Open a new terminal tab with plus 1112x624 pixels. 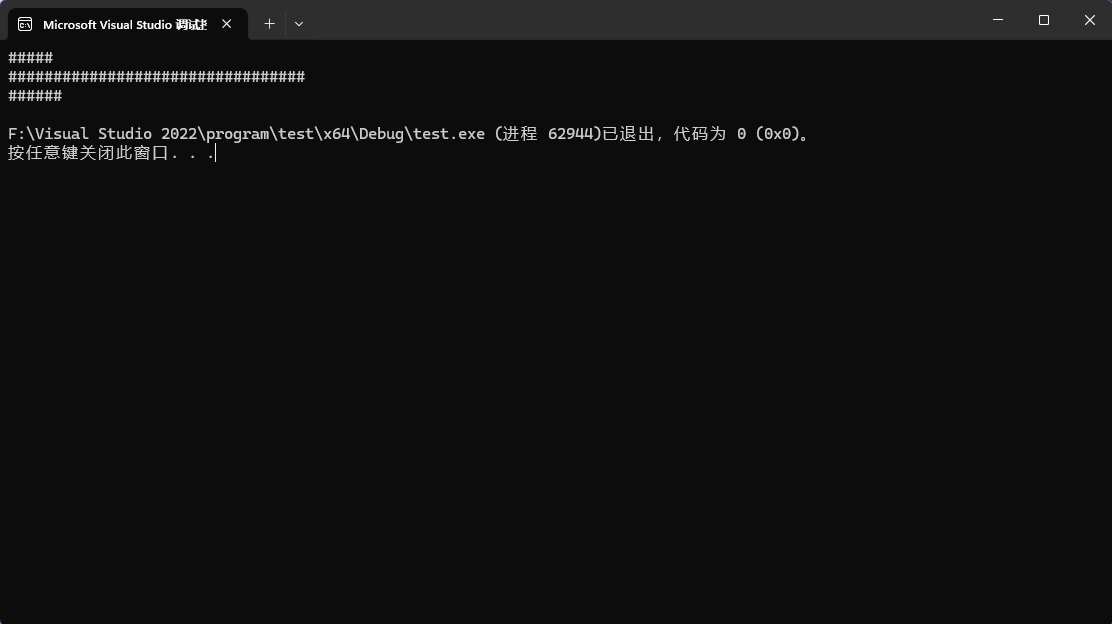coord(269,23)
